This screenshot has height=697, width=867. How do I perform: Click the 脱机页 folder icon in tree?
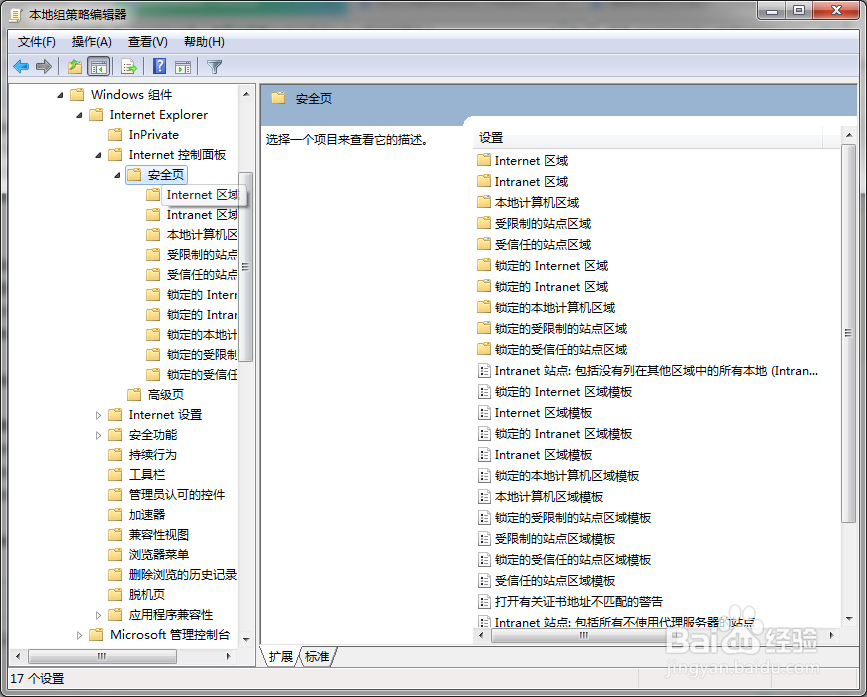coord(115,594)
